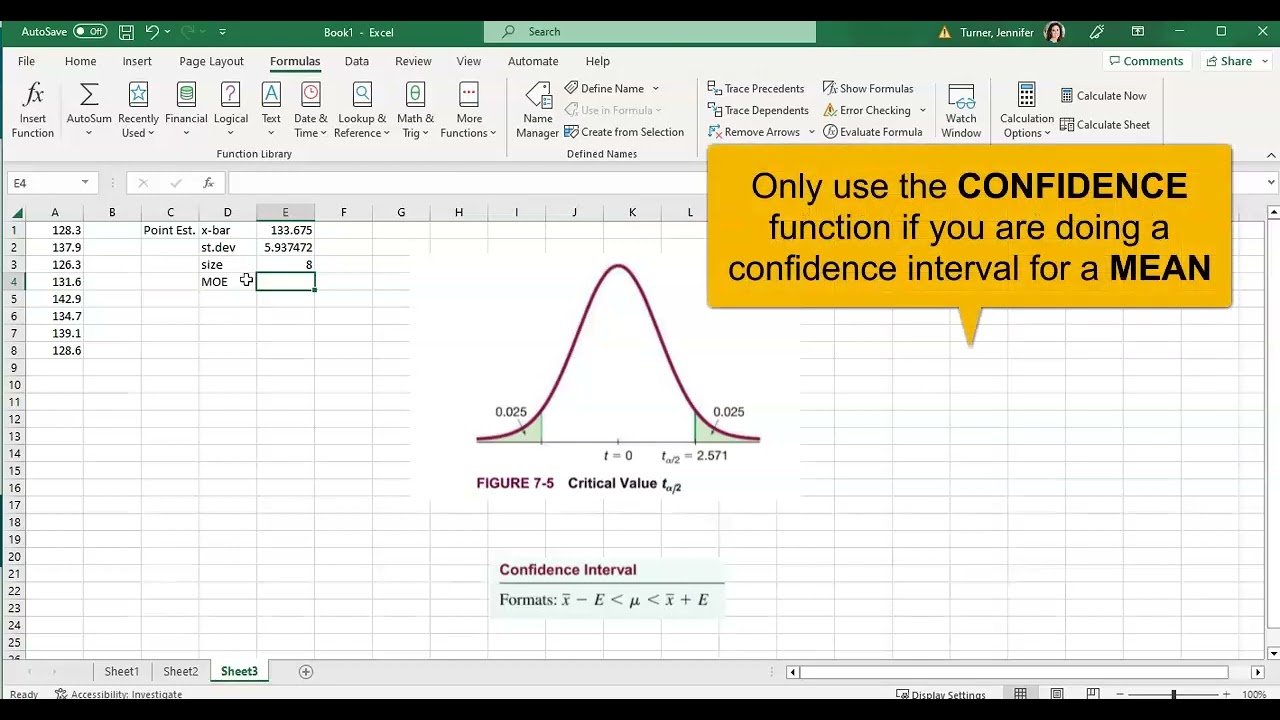Open More Functions menu
1280x720 pixels.
(469, 111)
